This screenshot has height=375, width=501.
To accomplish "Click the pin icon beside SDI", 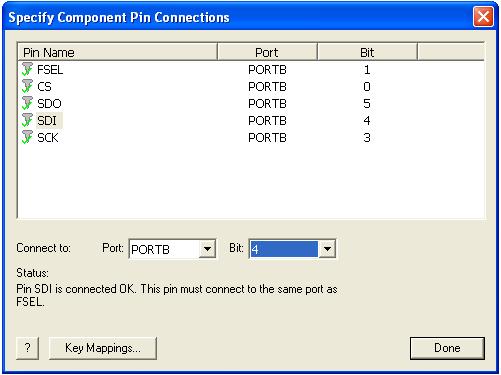I will [x=27, y=120].
